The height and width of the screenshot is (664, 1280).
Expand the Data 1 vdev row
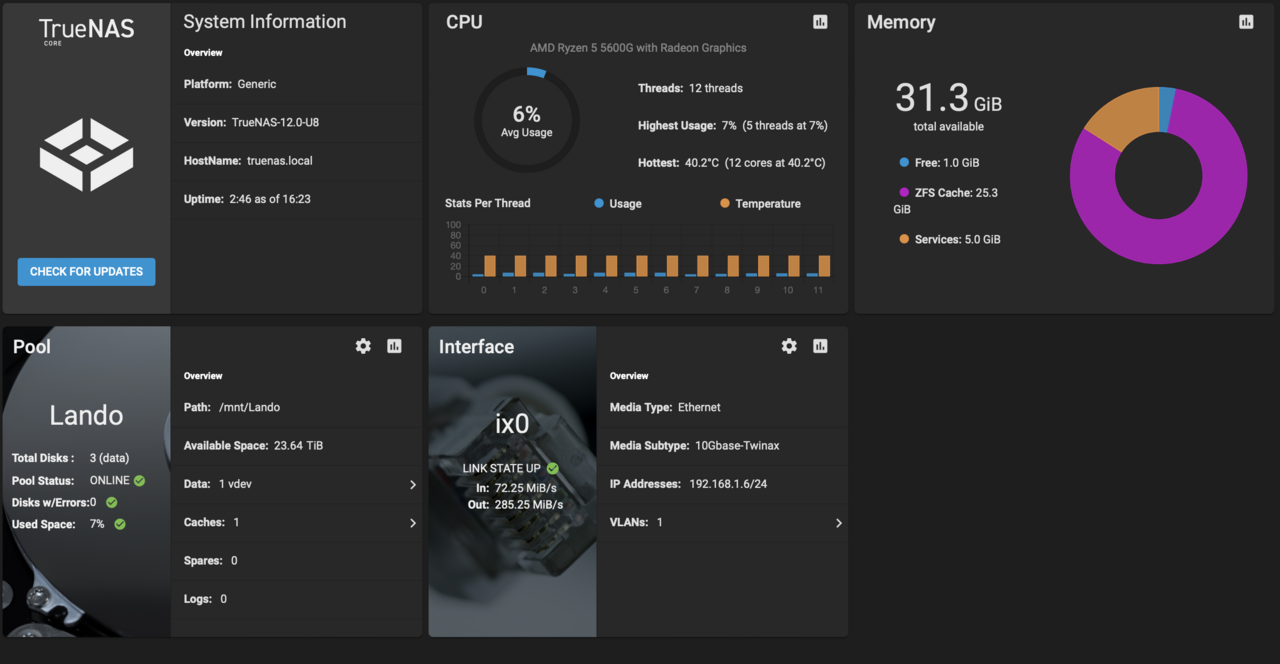(x=297, y=484)
